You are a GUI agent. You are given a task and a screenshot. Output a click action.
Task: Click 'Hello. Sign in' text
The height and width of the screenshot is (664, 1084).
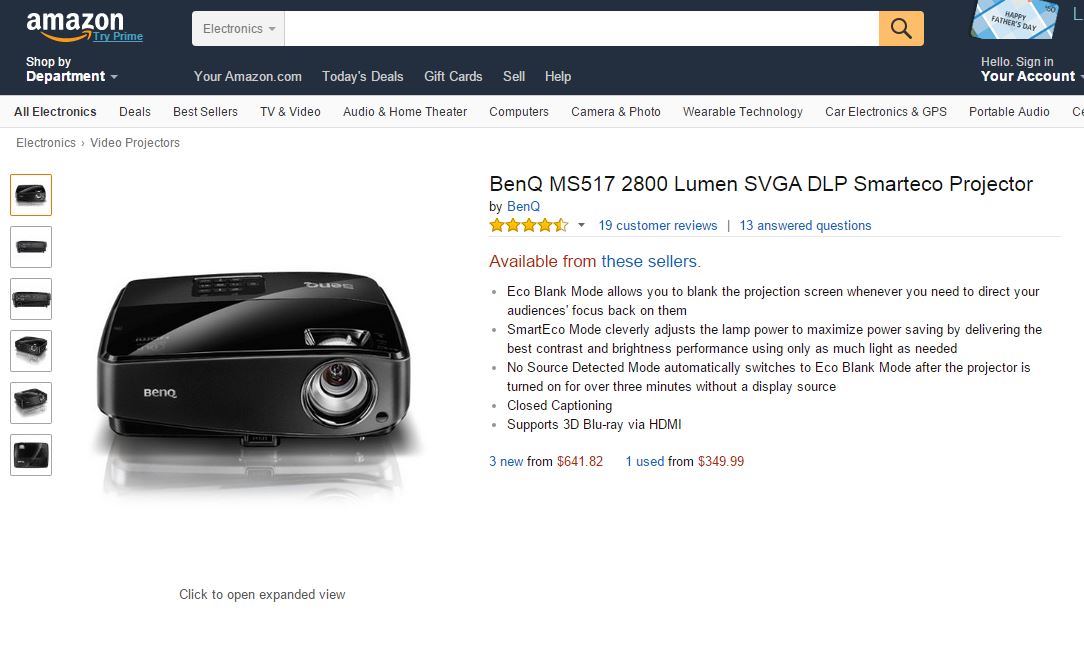coord(1017,62)
